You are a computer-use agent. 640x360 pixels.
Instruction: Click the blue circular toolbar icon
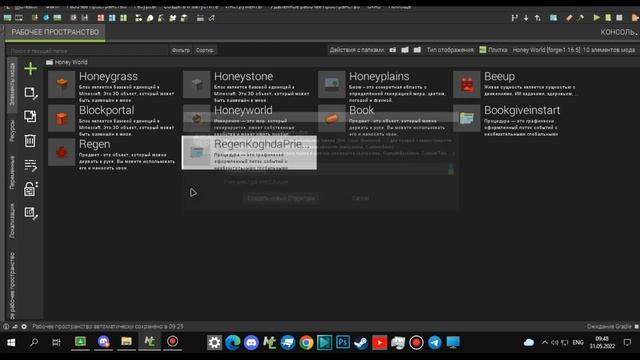46,18
